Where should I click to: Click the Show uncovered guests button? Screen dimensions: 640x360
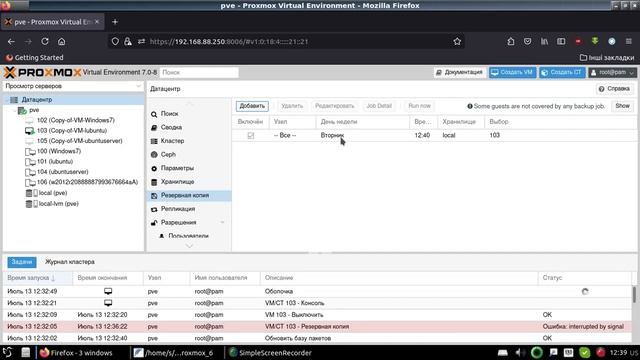coord(622,106)
